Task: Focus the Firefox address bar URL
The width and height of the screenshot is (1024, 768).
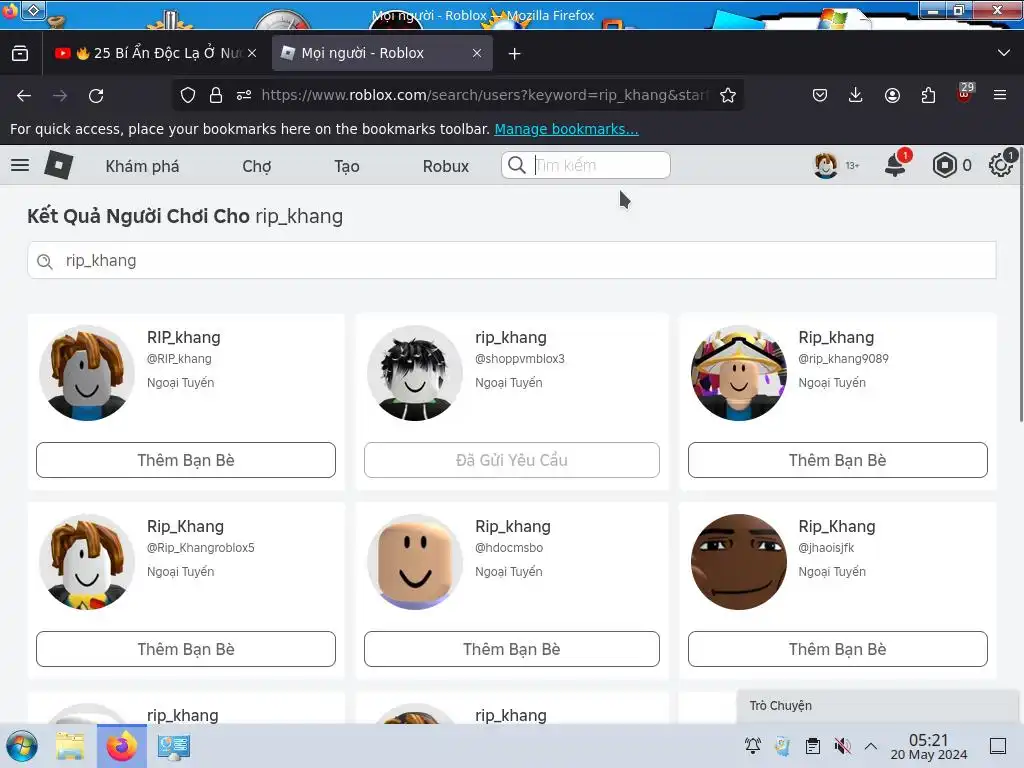Action: 483,95
